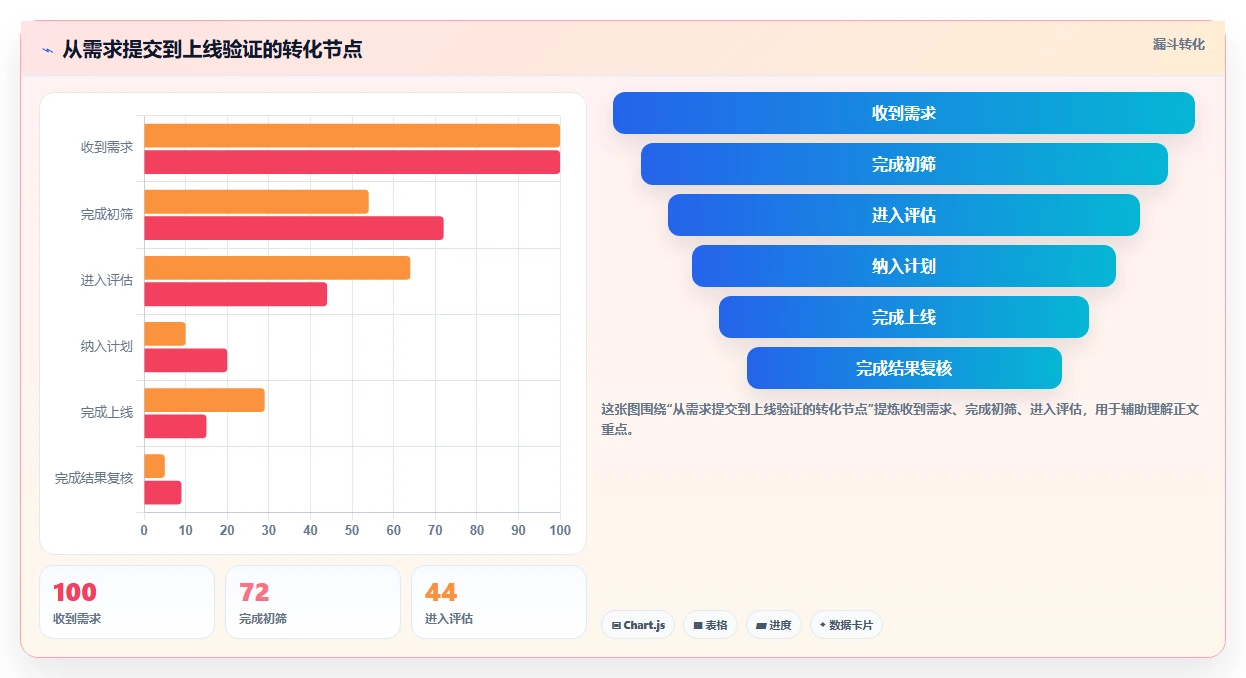Click the orange bar for 收到需求
This screenshot has height=678, width=1246.
point(352,136)
